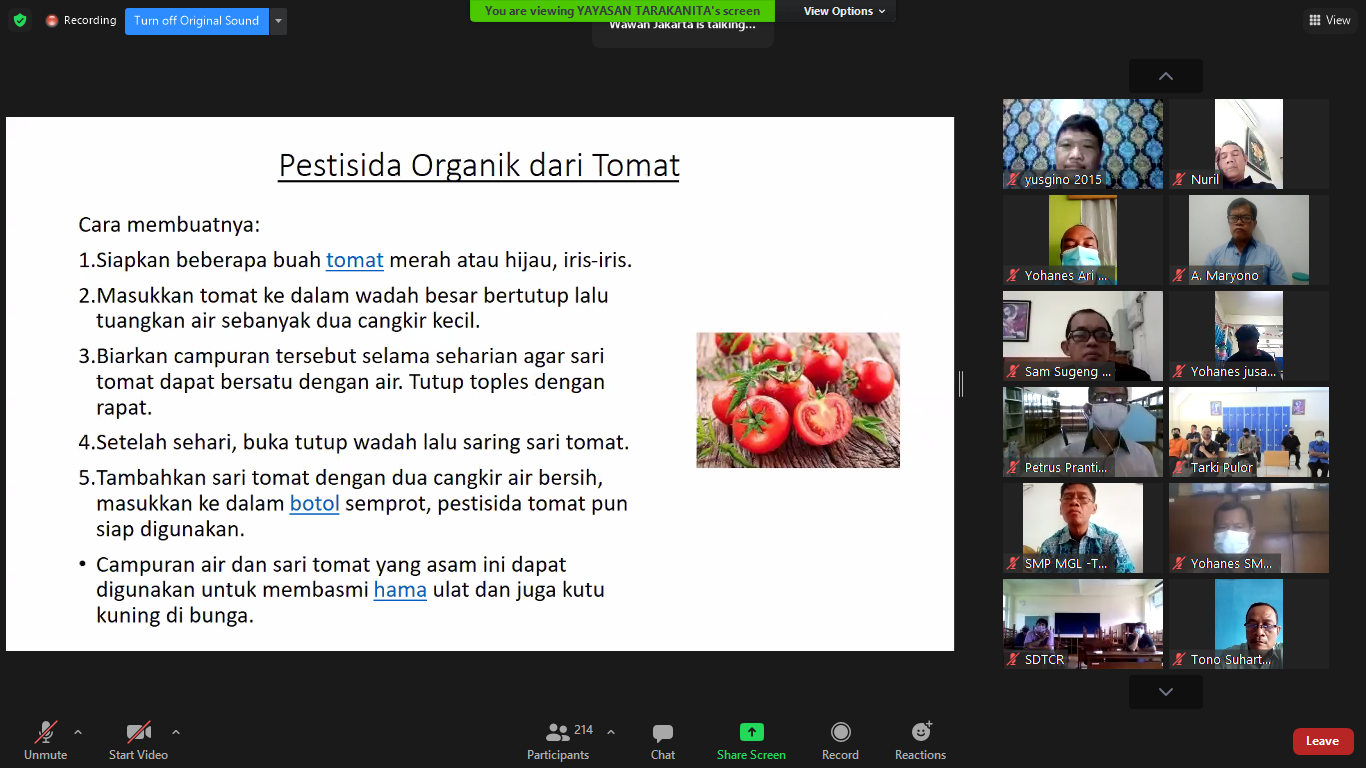Select Yohanes jusa video tile
Viewport: 1366px width, 768px height.
coord(1249,336)
